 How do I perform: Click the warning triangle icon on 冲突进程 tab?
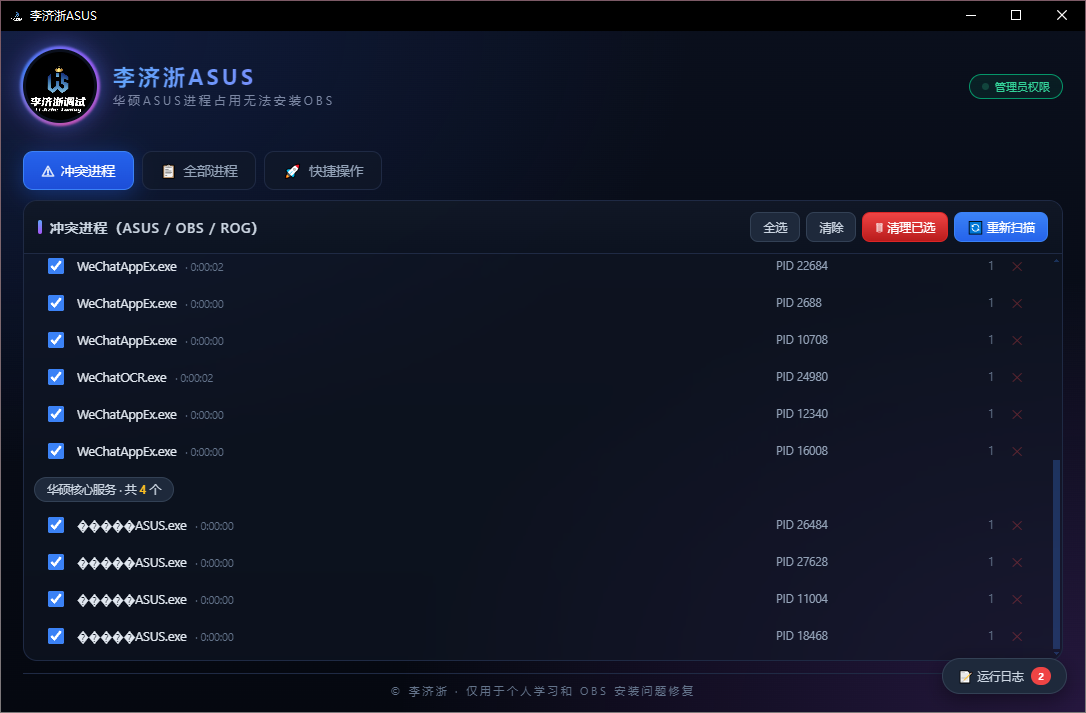tap(48, 171)
